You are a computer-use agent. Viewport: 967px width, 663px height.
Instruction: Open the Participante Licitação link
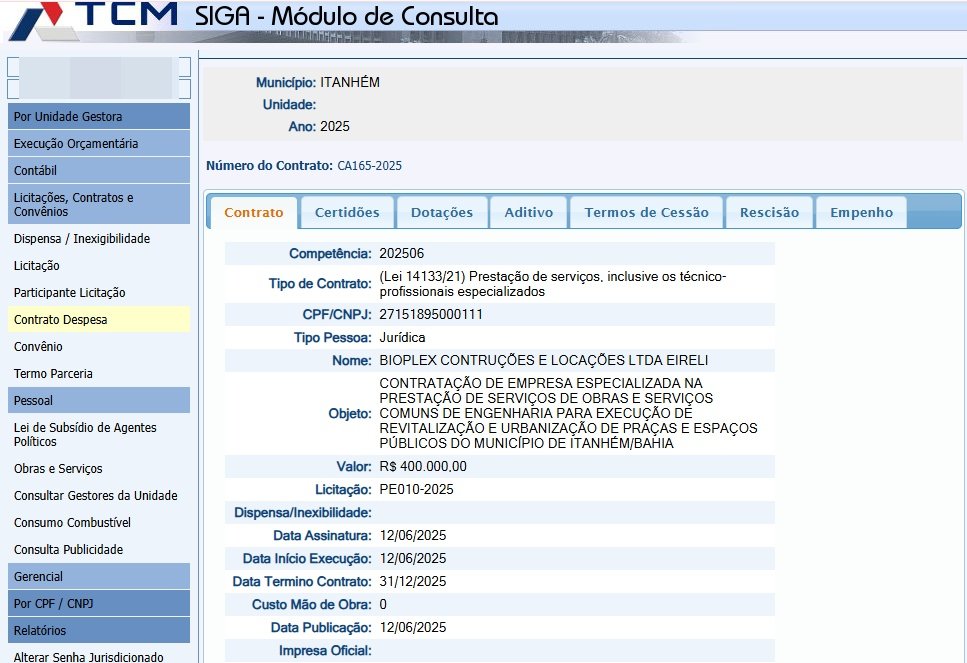70,293
